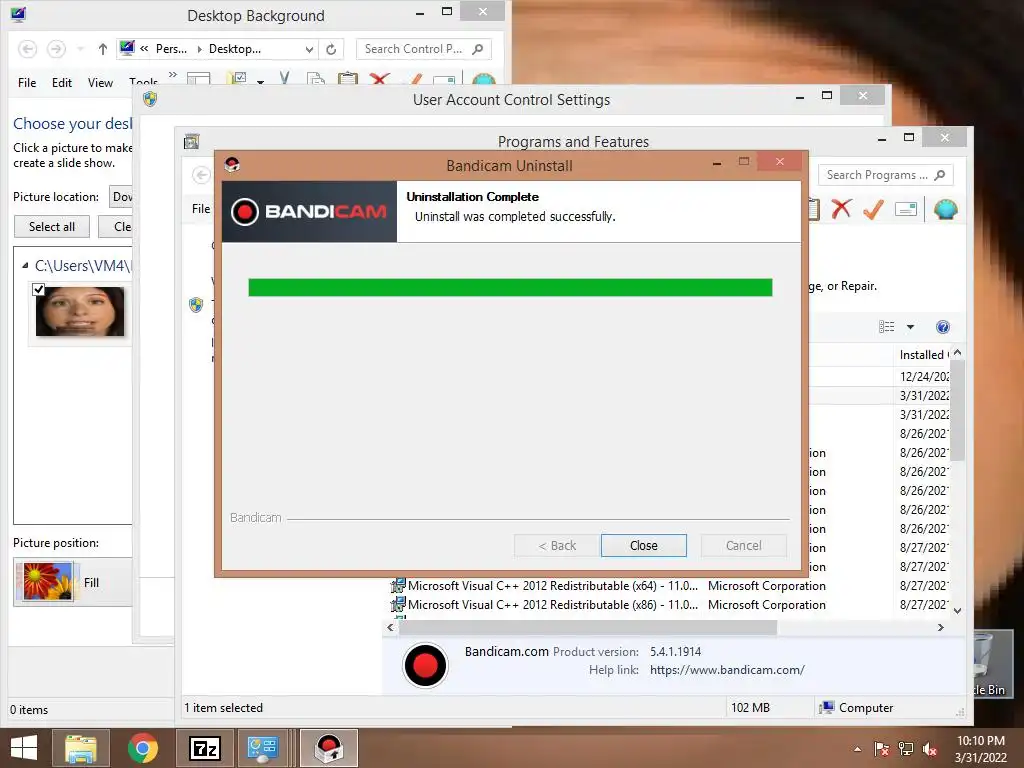Screen dimensions: 1024x768
Task: Open the view options dropdown arrow
Action: coord(910,327)
